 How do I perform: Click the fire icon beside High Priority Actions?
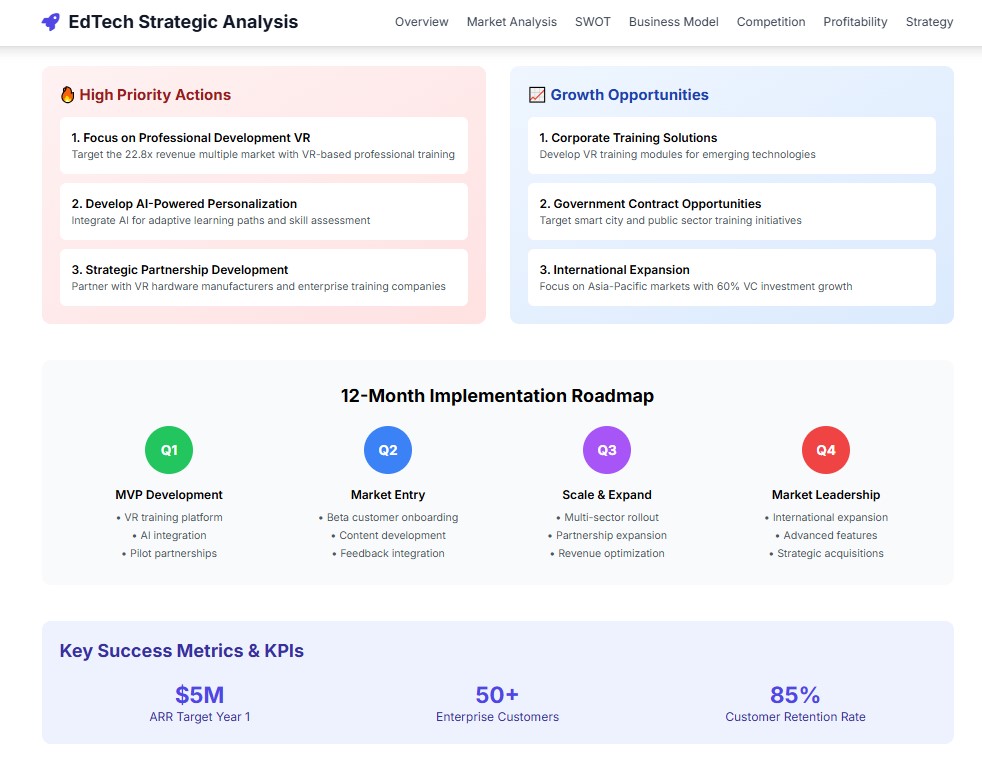pos(68,95)
